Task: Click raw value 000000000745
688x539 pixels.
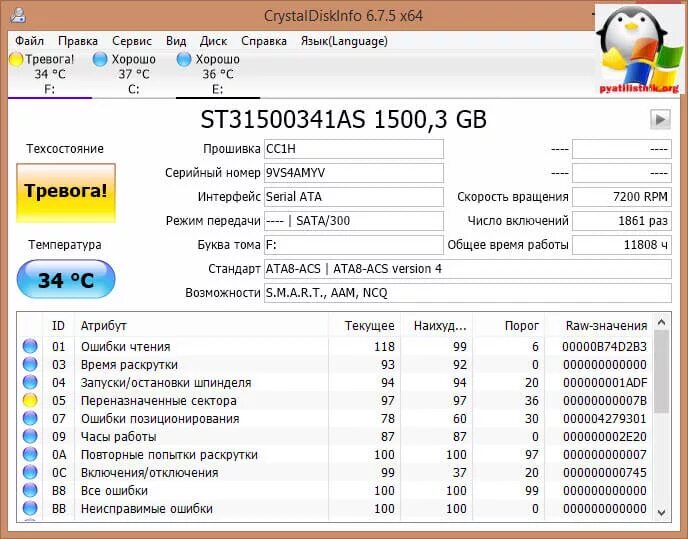Action: [x=605, y=473]
